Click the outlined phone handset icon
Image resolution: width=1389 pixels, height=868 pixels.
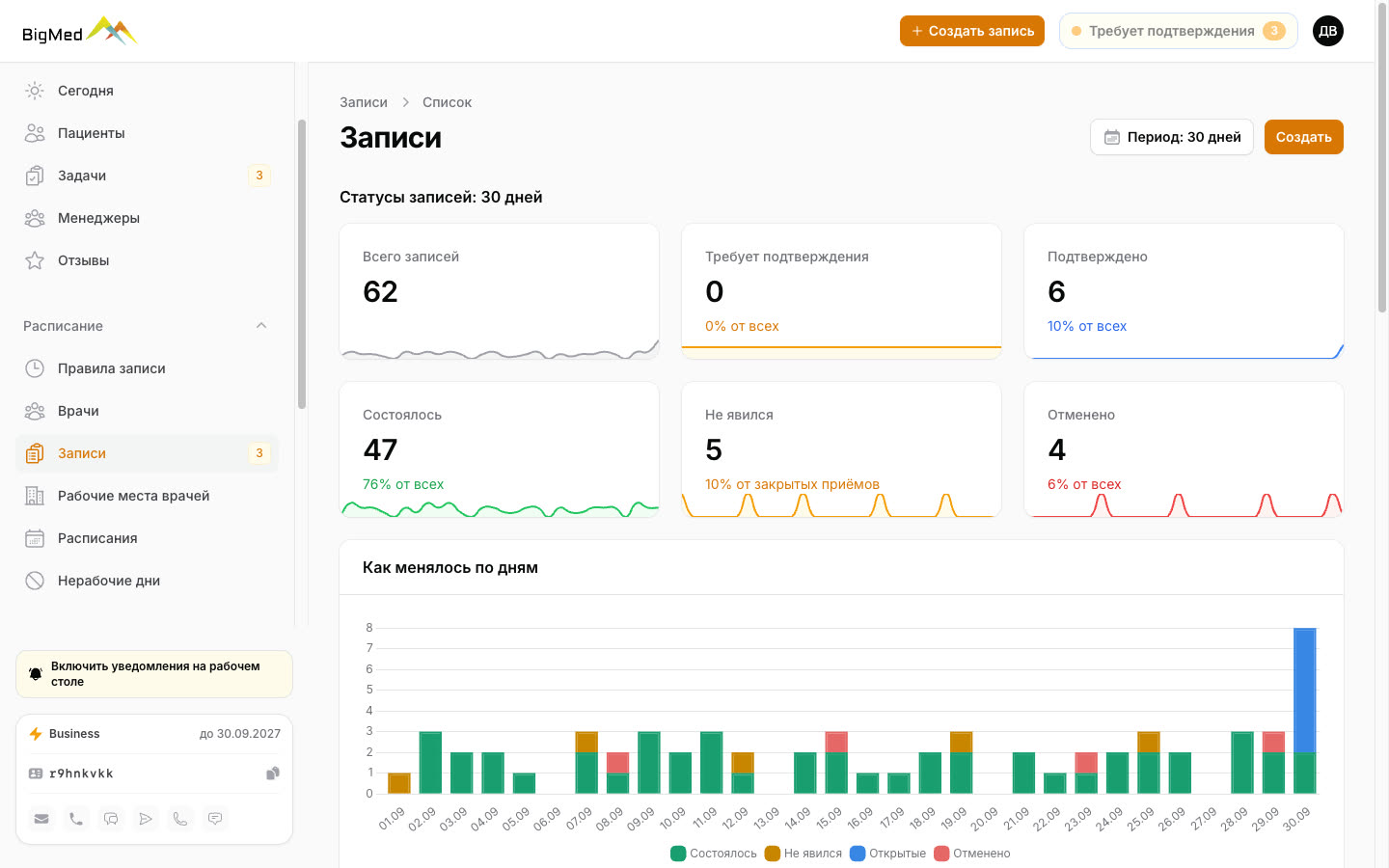[x=180, y=819]
